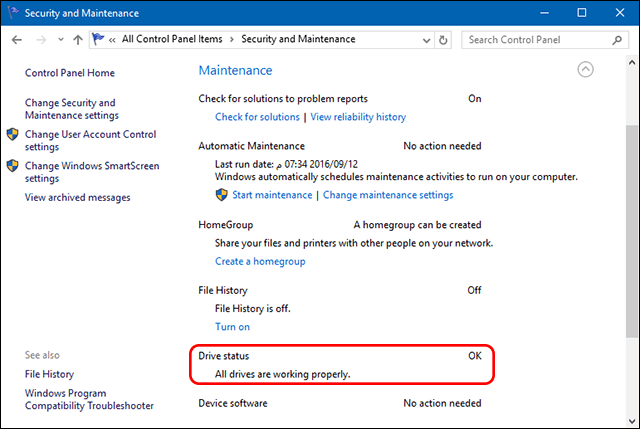This screenshot has width=640, height=429.
Task: Click the shield icon beside Start maintenance
Action: 221,195
